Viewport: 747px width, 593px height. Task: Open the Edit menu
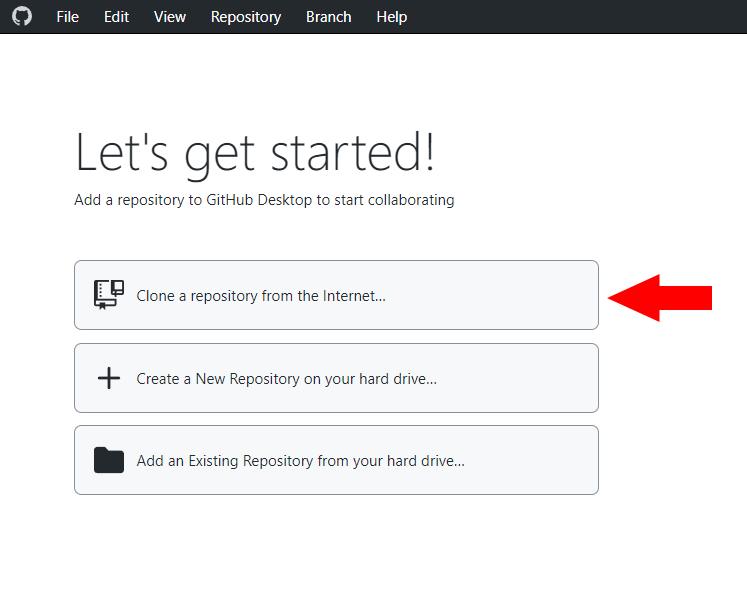[x=116, y=17]
